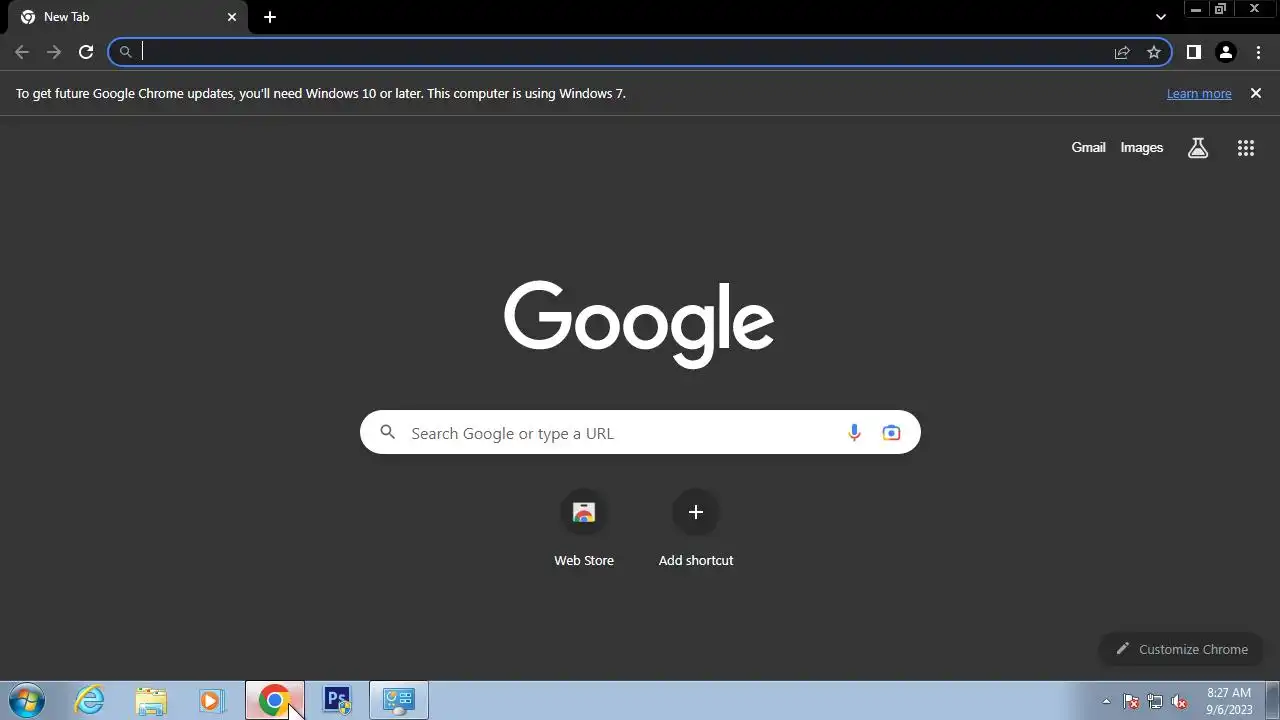Click the Search Google or type a URL box
Screen dimensions: 1280x720
[640, 432]
